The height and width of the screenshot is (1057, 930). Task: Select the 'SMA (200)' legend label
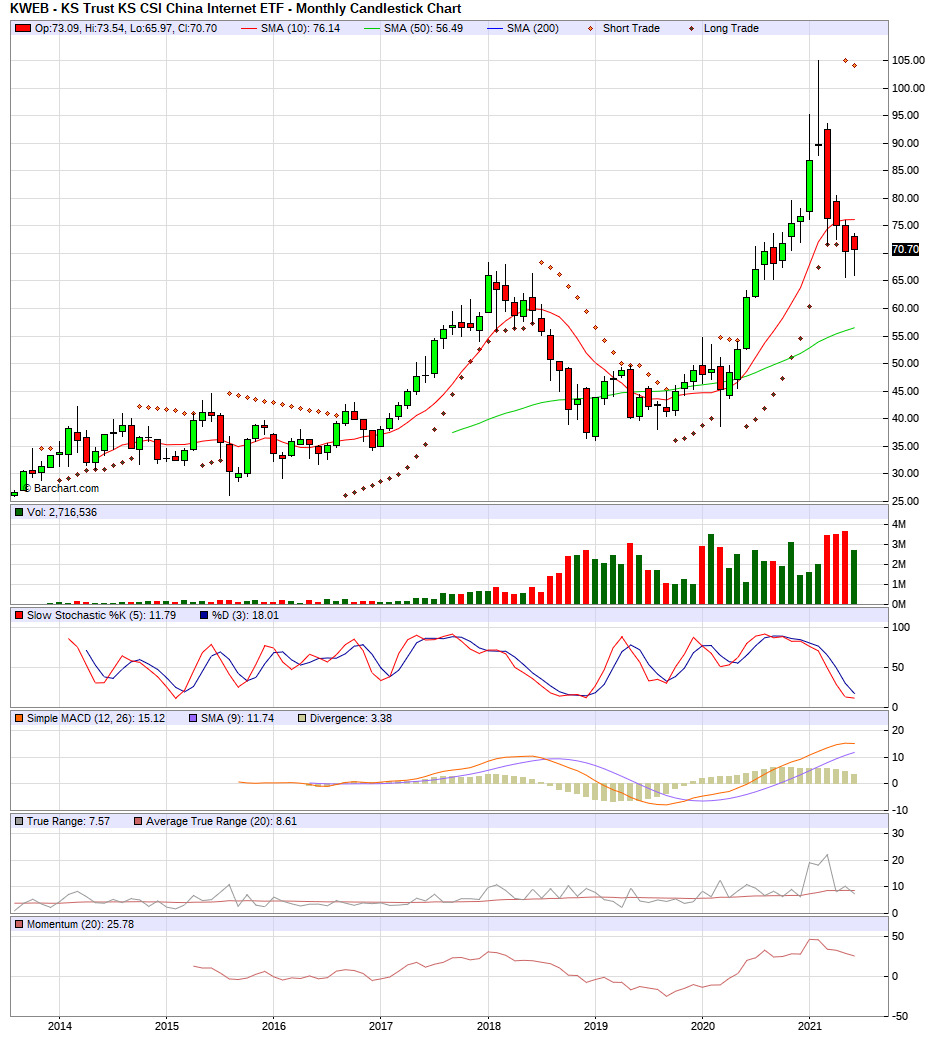click(x=532, y=28)
